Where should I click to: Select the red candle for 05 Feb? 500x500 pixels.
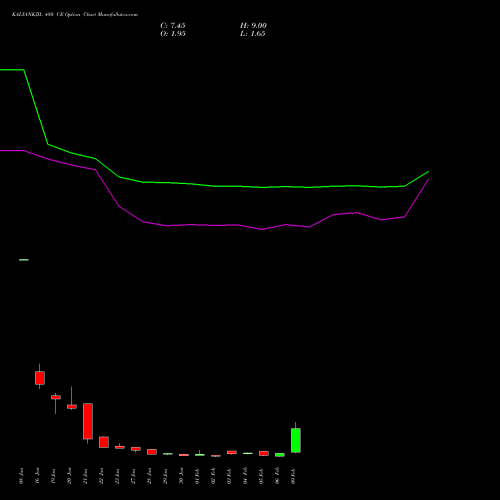point(264,453)
